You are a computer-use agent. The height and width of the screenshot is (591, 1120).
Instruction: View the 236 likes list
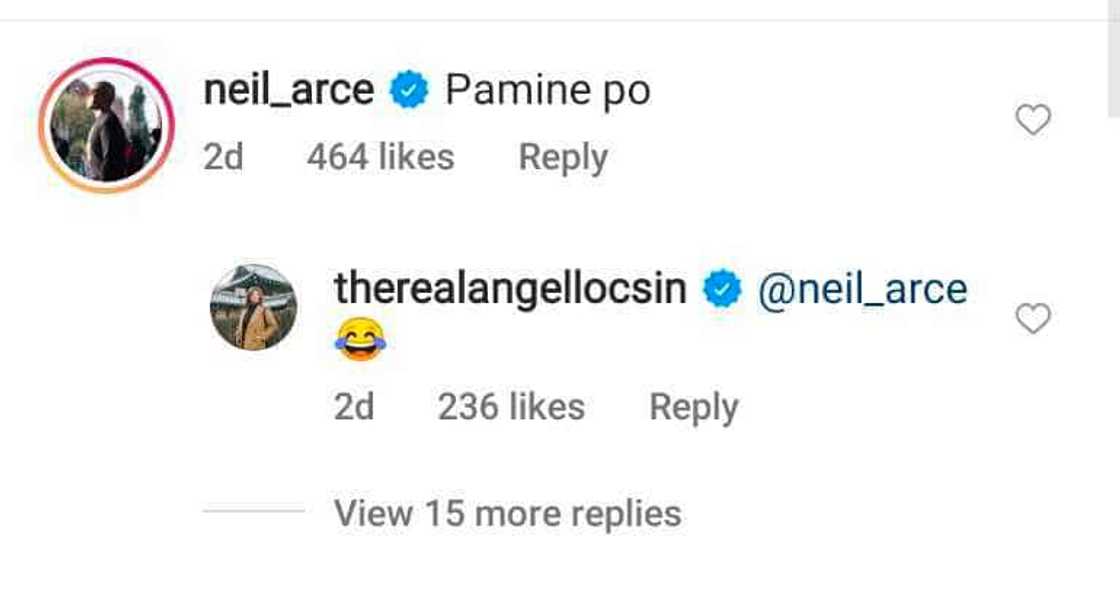511,407
